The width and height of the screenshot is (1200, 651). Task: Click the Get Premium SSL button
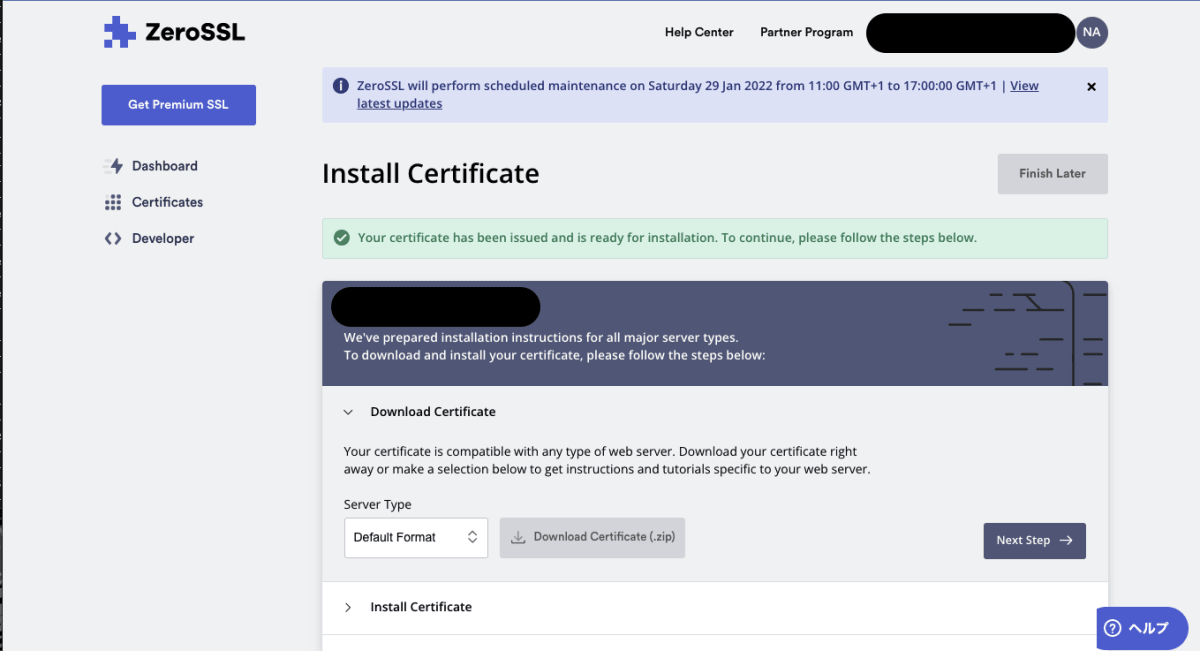[179, 105]
